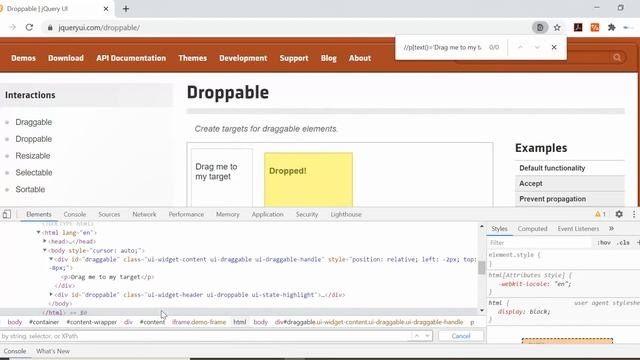Open What's New drawer tab
Viewport: 640px width, 360px height.
click(53, 351)
